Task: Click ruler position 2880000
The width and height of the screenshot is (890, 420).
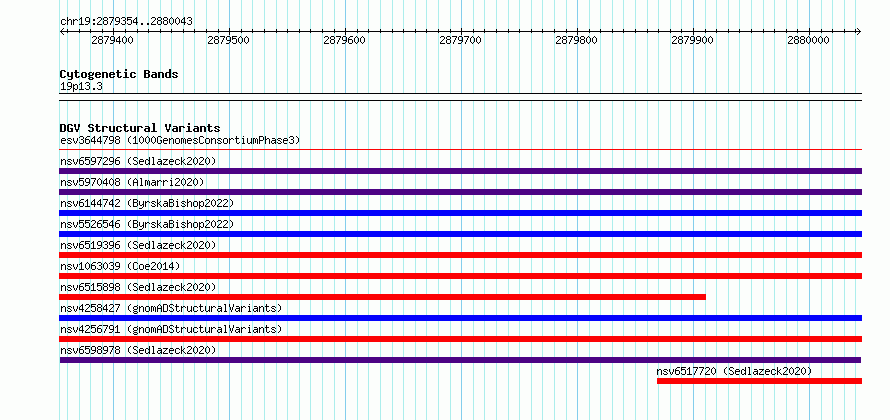Action: click(x=809, y=40)
